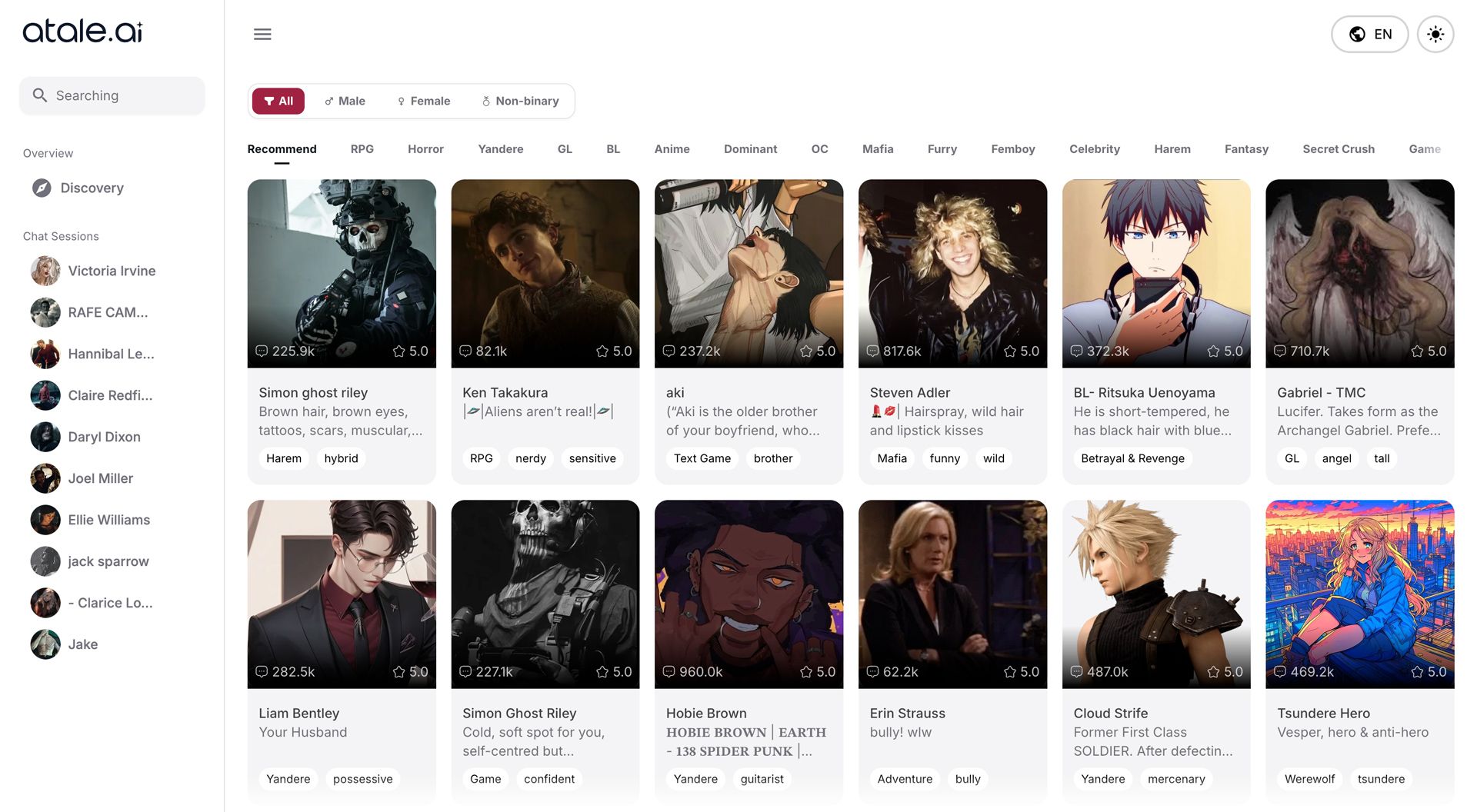The height and width of the screenshot is (812, 1477).
Task: Open the Mafia category tab
Action: tap(877, 149)
